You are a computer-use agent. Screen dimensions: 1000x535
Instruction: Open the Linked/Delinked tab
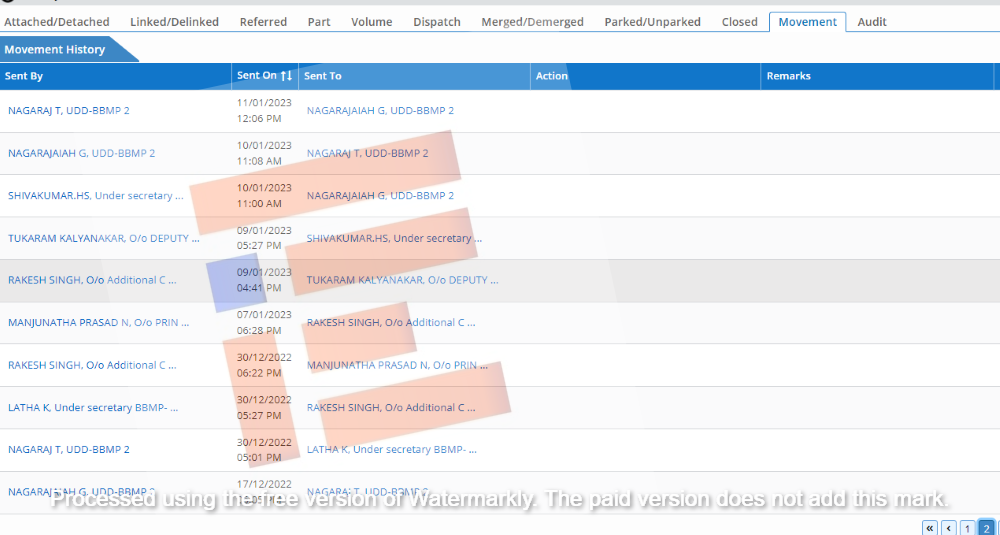tap(174, 22)
